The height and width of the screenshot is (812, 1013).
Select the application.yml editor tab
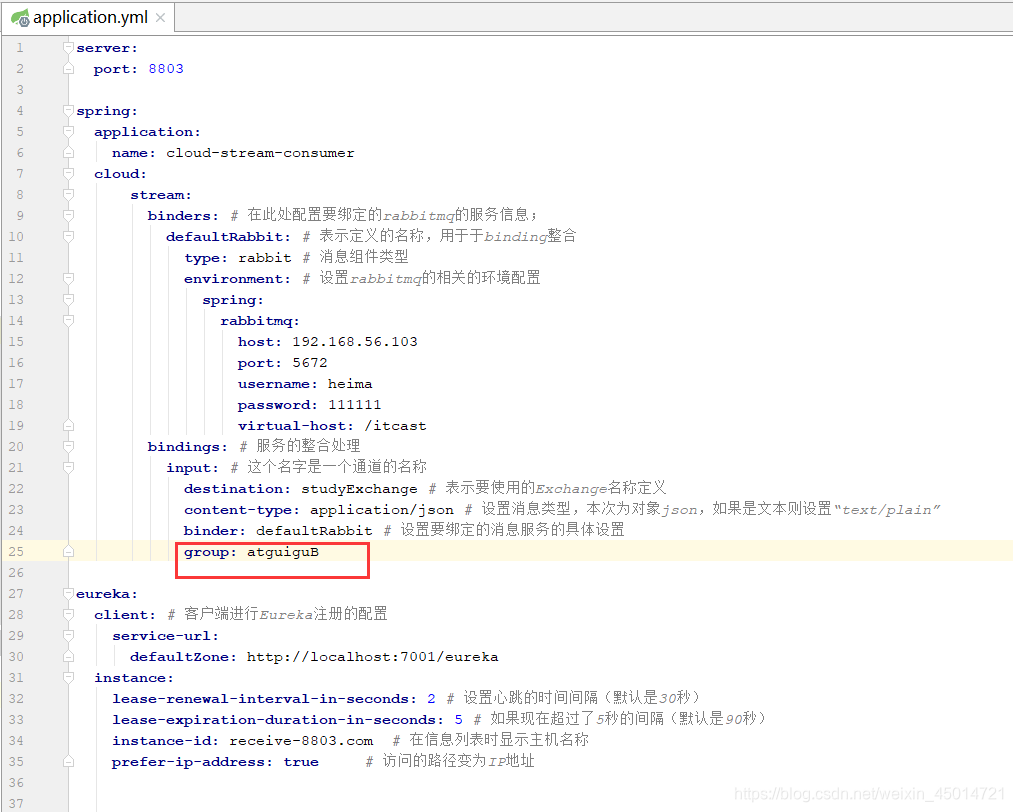pos(88,17)
